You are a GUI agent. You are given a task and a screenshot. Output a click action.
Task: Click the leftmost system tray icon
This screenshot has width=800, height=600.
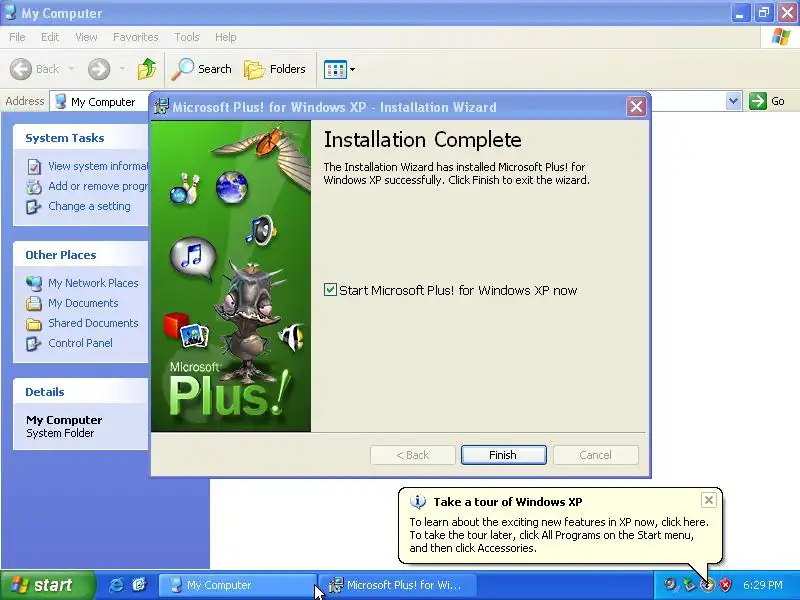click(x=670, y=585)
